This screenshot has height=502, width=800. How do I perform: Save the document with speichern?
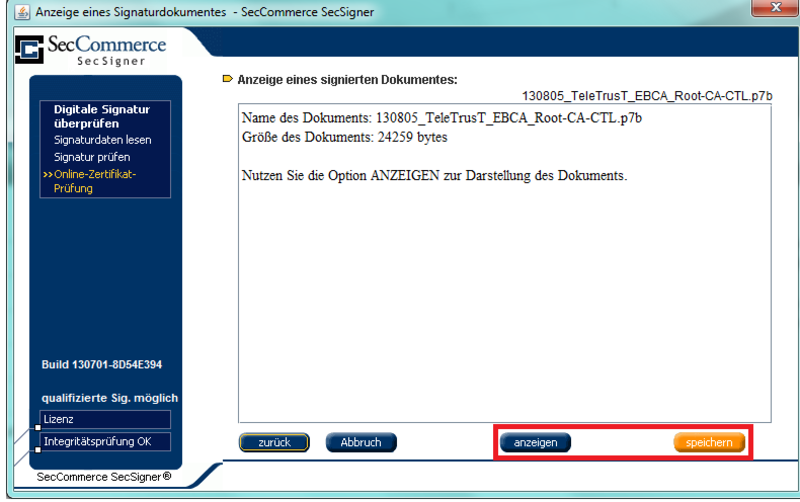click(x=709, y=442)
